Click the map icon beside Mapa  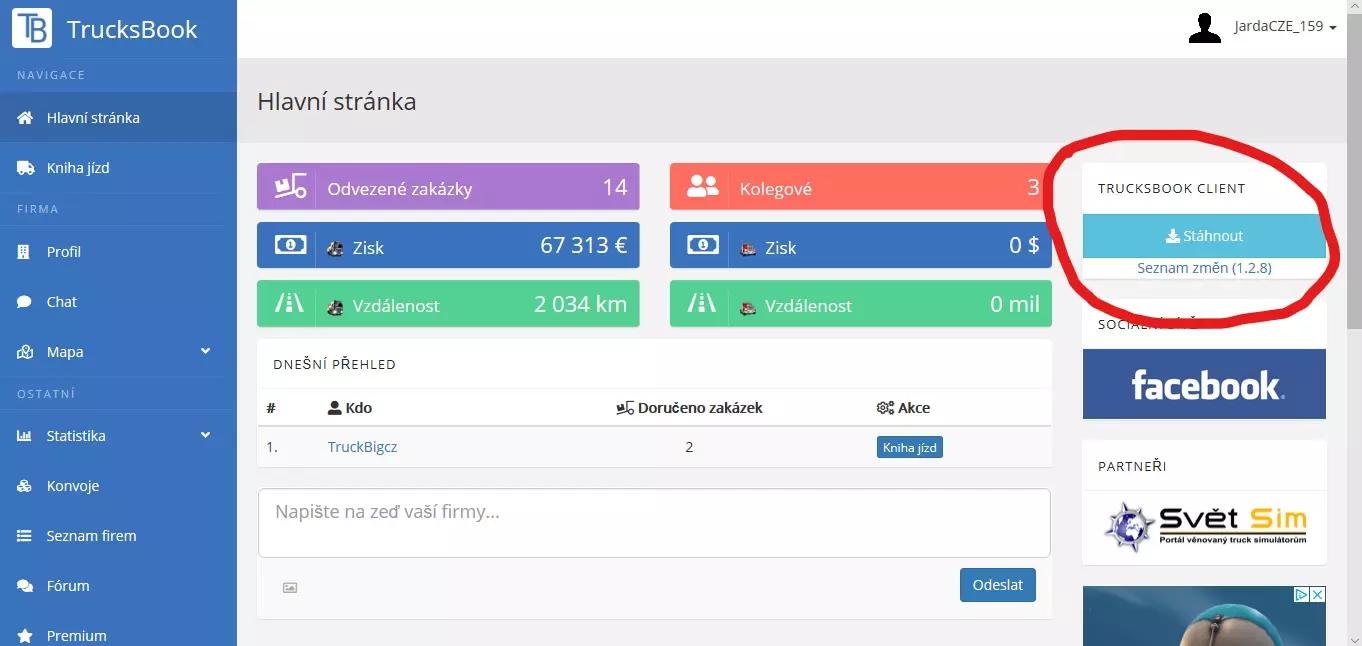[x=25, y=352]
